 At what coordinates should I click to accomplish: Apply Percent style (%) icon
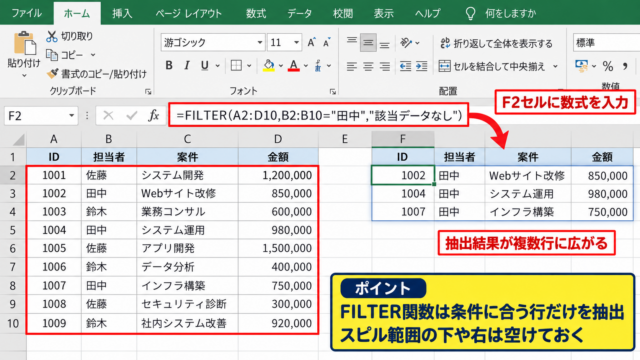pos(608,66)
